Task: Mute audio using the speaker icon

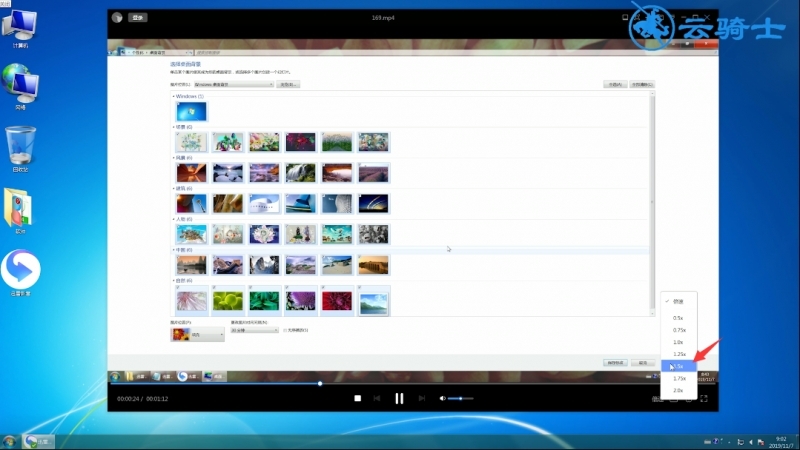Action: tap(442, 398)
